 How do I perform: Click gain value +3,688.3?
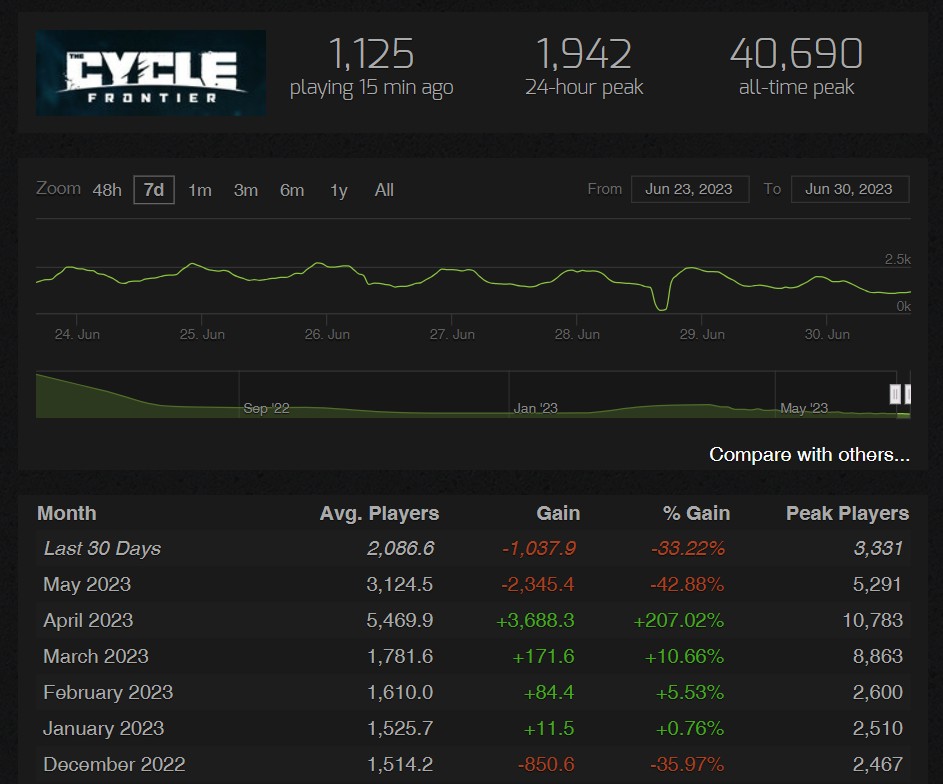click(535, 620)
